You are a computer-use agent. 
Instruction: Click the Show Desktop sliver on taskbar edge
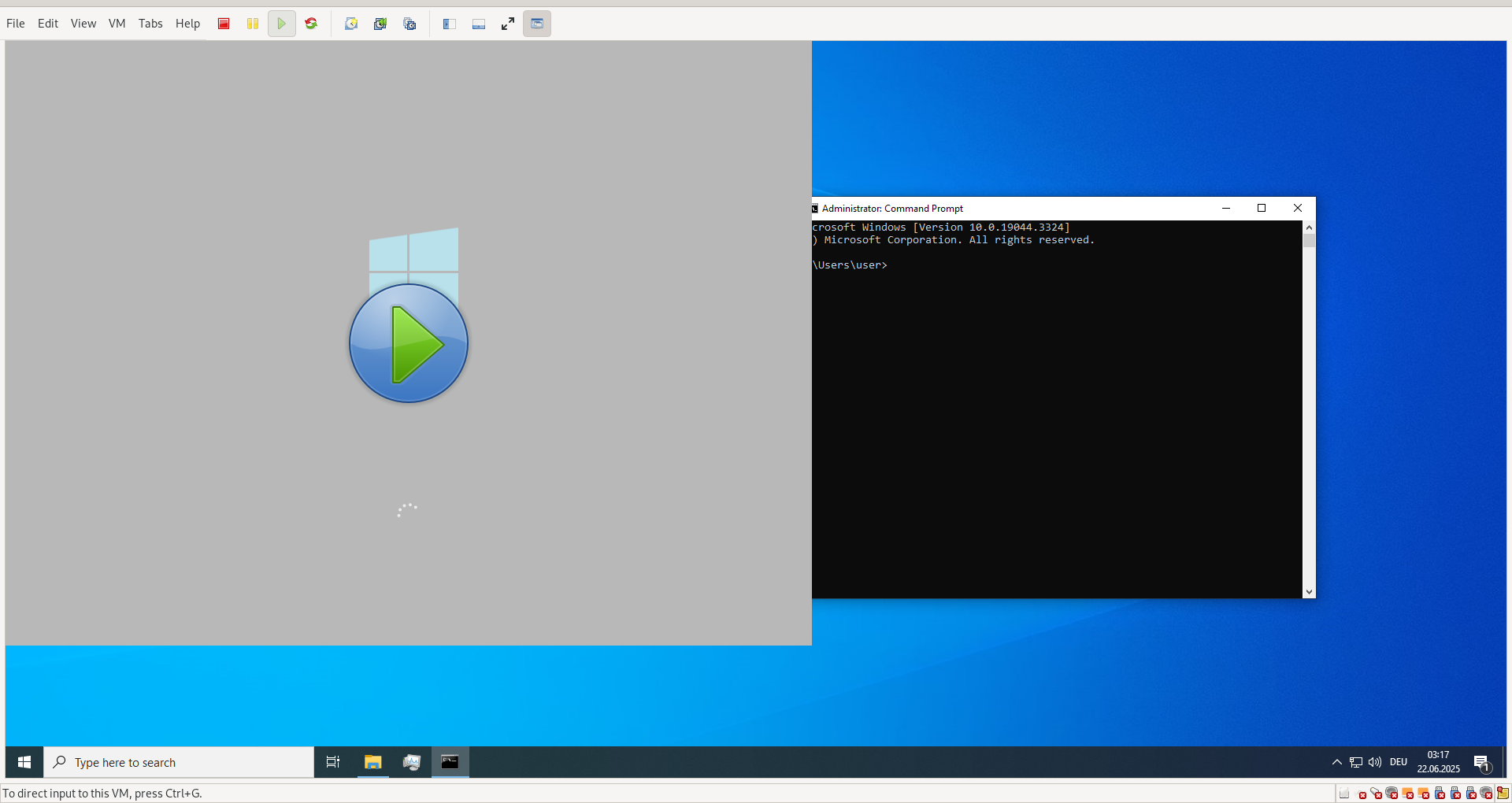pos(1504,762)
